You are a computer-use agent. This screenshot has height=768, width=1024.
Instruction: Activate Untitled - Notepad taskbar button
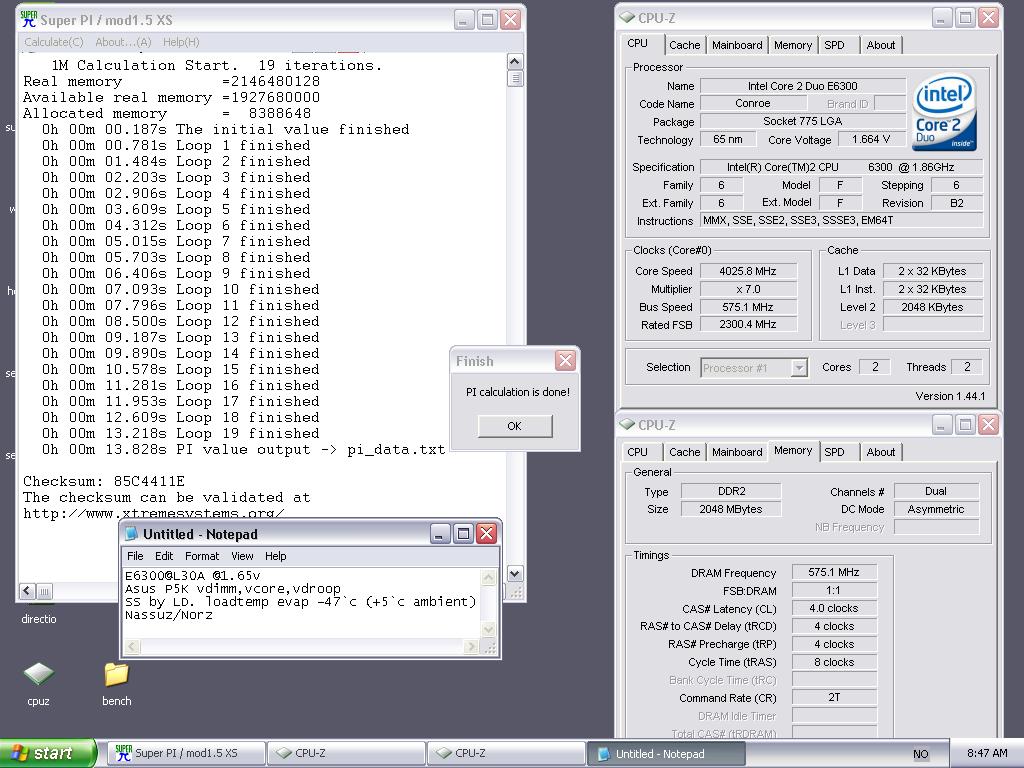point(666,754)
